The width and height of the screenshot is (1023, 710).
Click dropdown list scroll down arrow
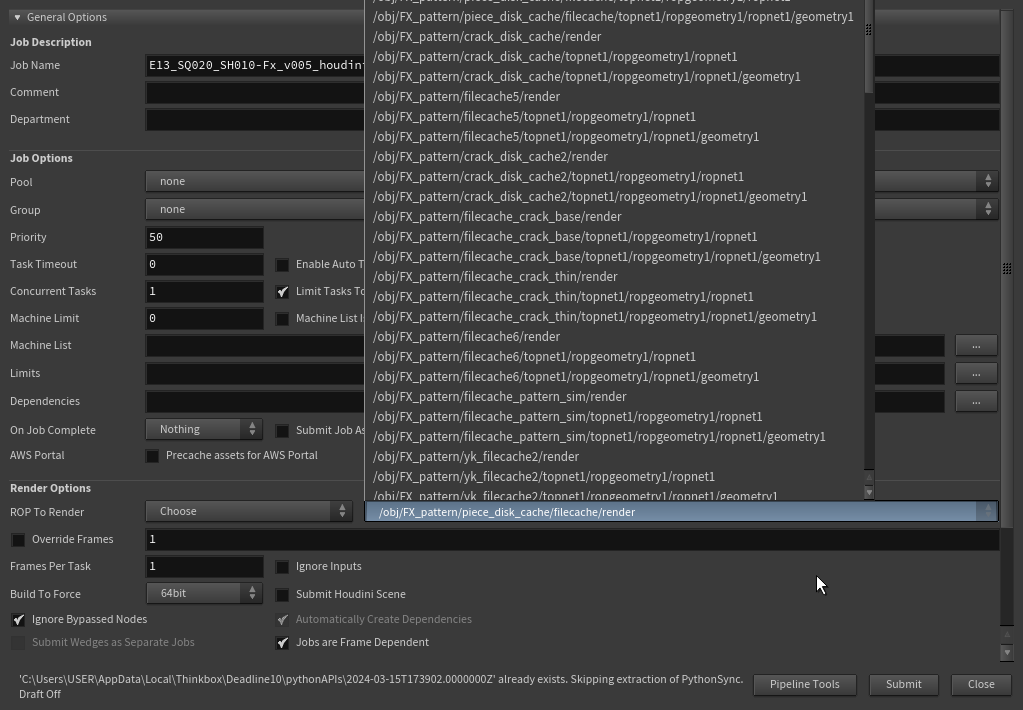click(x=868, y=493)
